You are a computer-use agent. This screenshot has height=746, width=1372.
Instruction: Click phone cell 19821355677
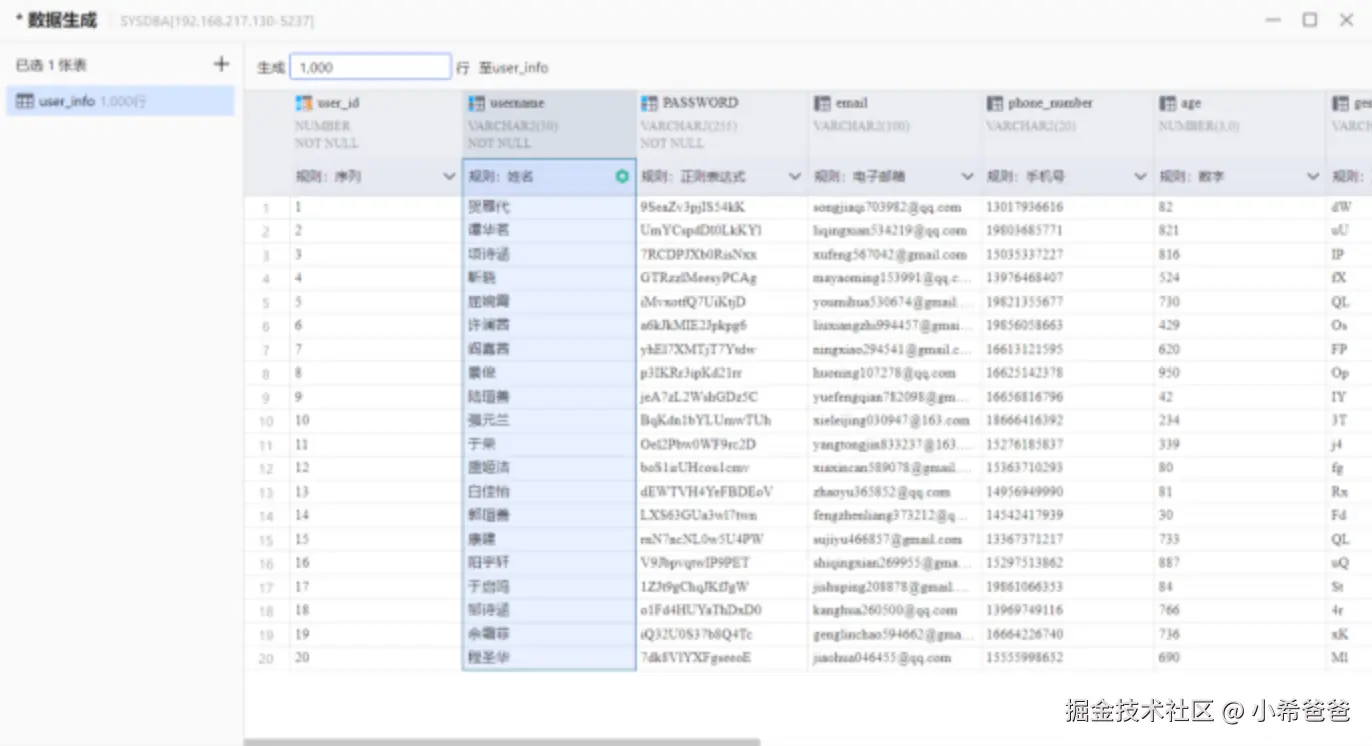click(x=1025, y=302)
